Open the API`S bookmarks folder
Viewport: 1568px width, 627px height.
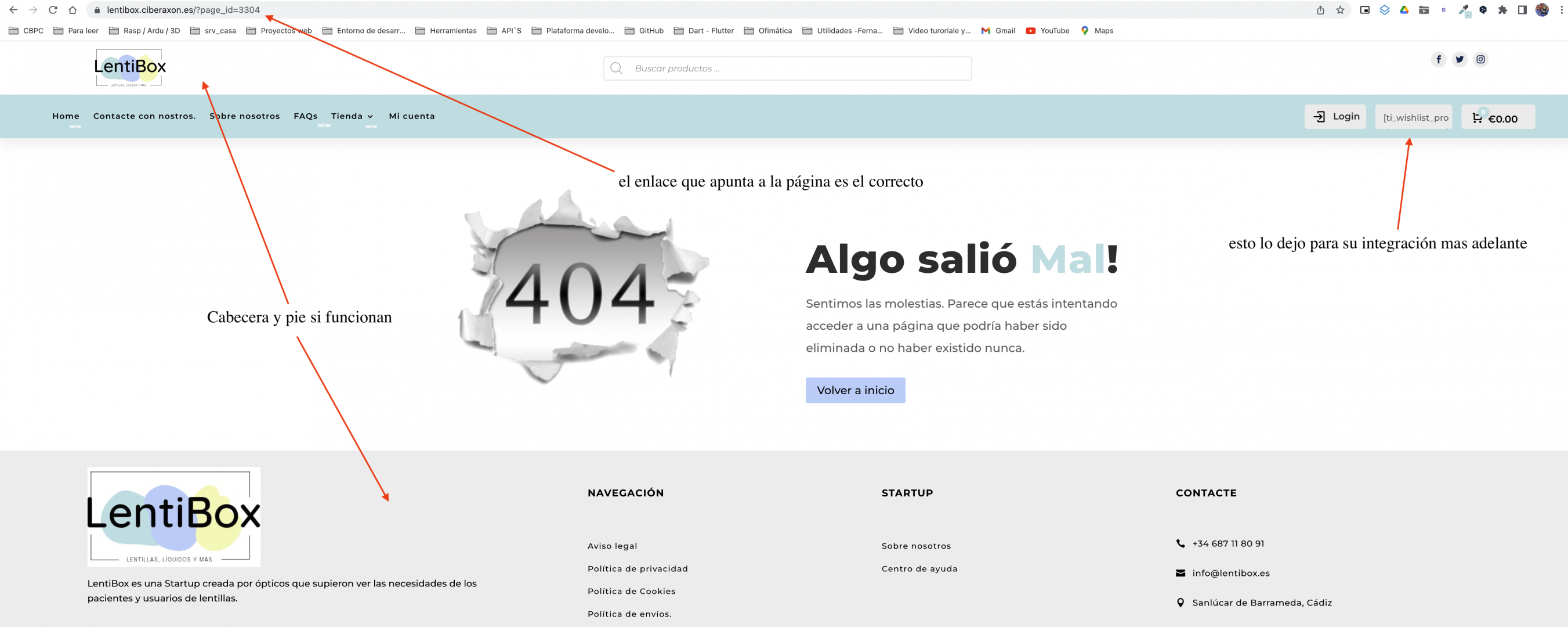coord(504,30)
